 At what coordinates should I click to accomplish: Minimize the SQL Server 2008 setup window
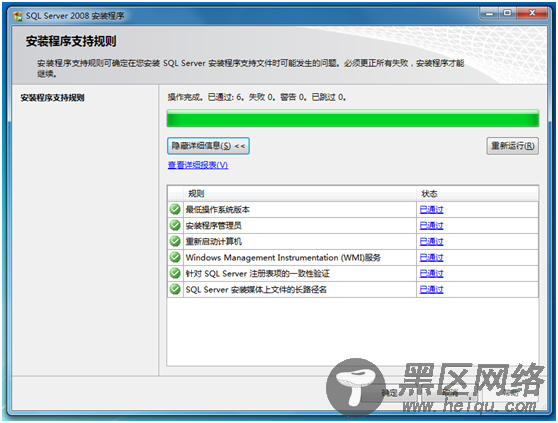pyautogui.click(x=489, y=14)
